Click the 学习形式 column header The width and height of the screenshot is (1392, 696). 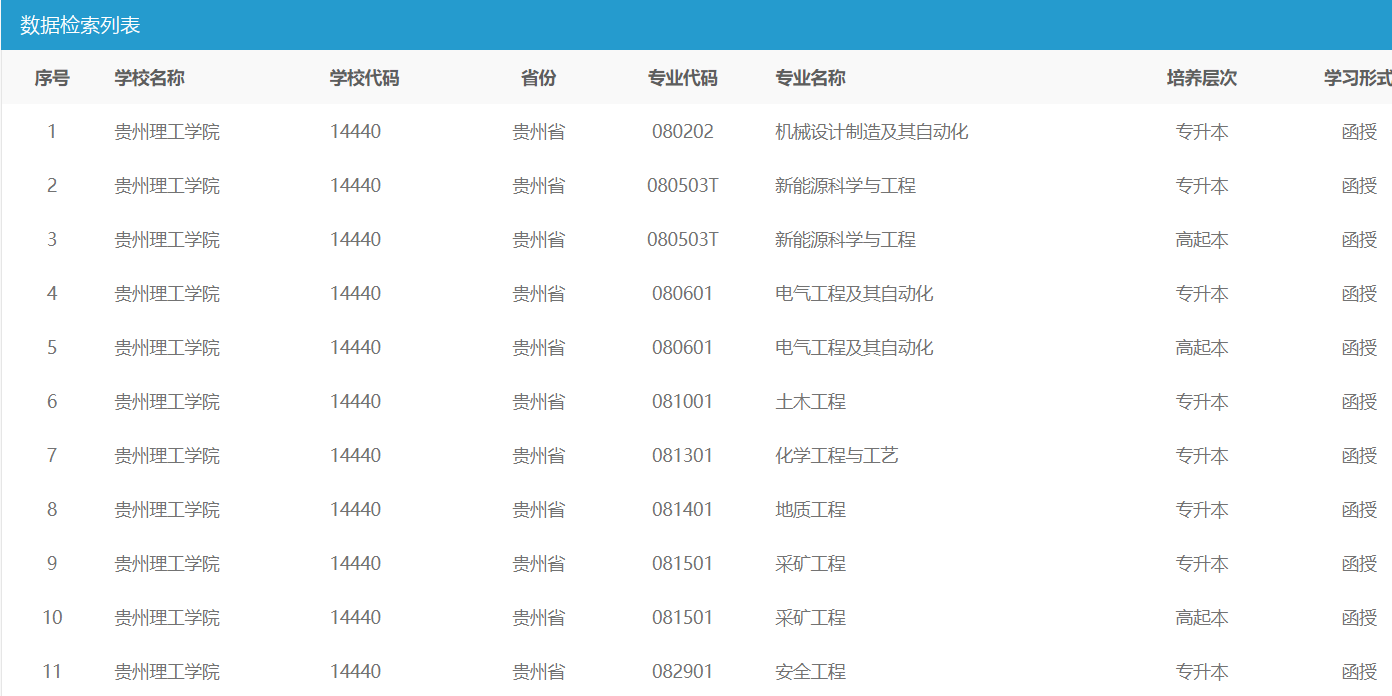[1358, 78]
